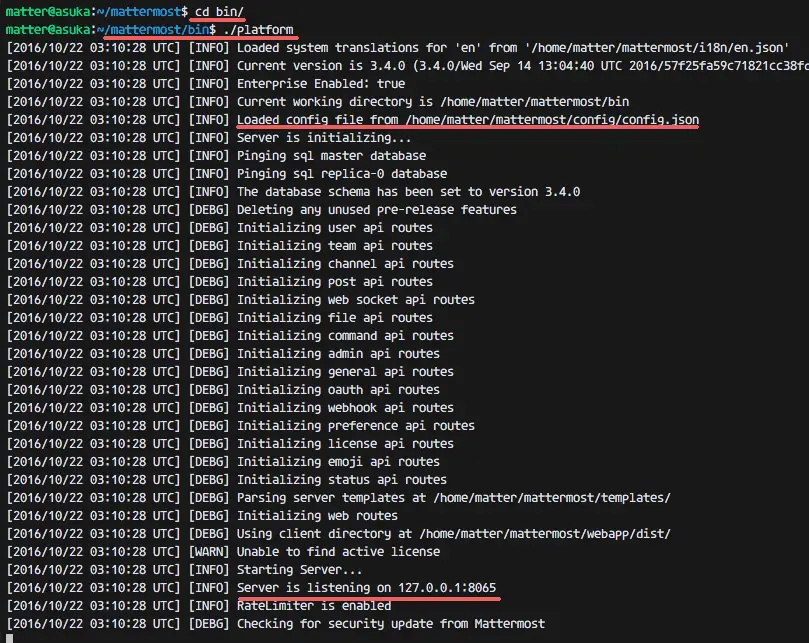
Task: Click 'Loaded system translations' log message
Action: [512, 48]
